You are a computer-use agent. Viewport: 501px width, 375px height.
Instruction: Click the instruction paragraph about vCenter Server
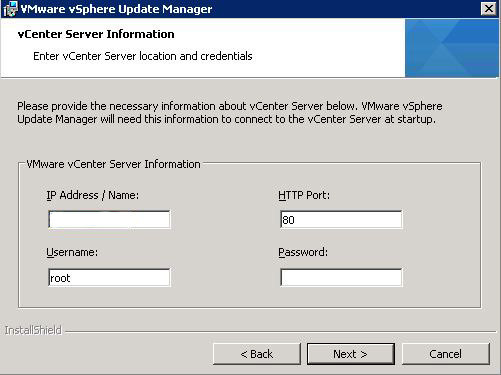click(230, 113)
